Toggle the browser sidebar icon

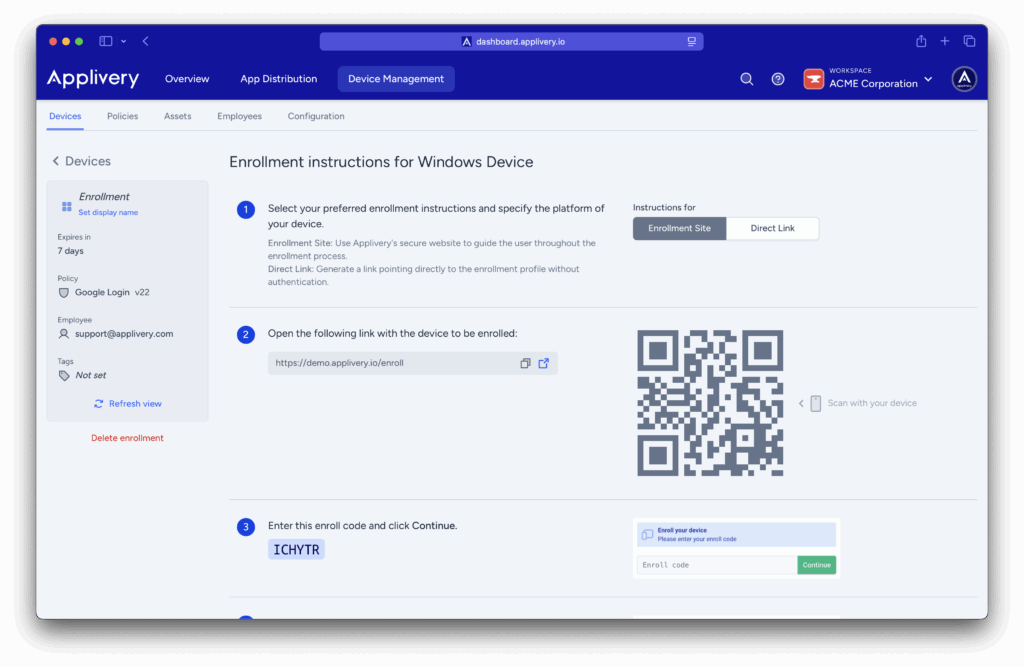[105, 41]
